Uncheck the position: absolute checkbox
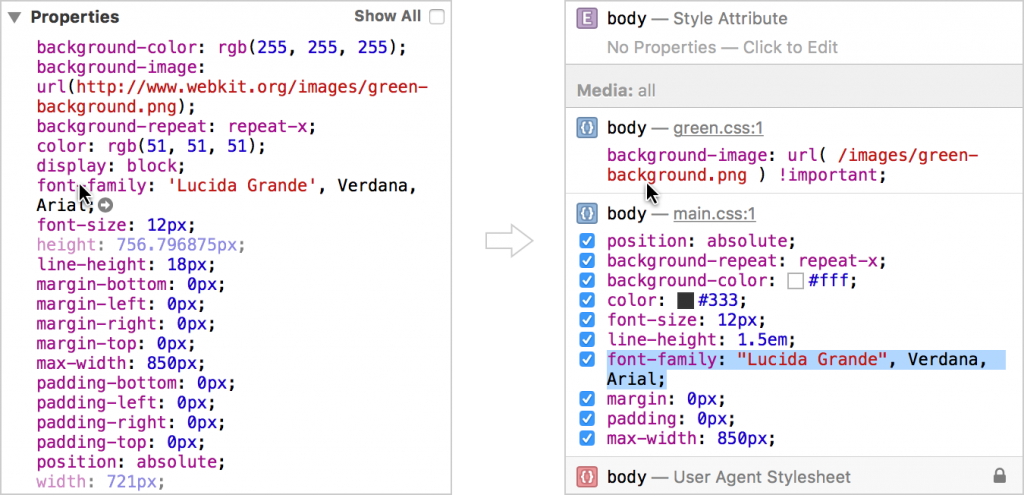 pos(587,242)
